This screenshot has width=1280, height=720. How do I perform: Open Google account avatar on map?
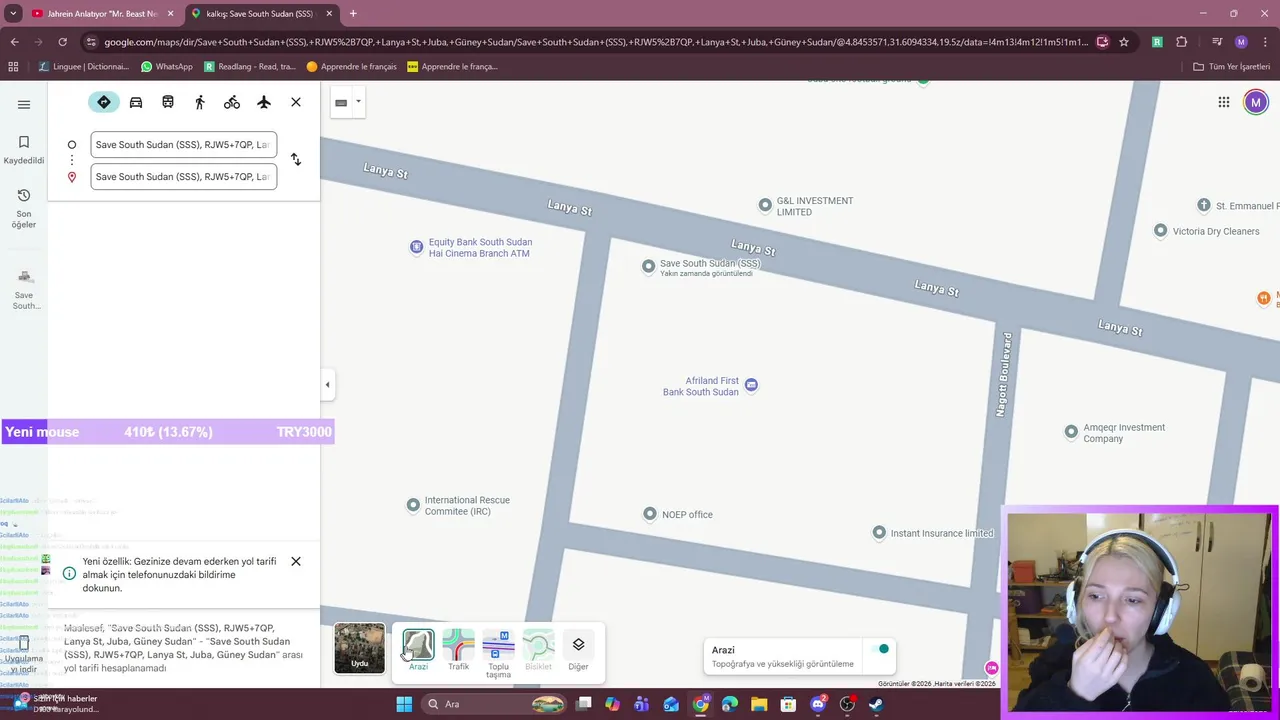[x=1256, y=102]
